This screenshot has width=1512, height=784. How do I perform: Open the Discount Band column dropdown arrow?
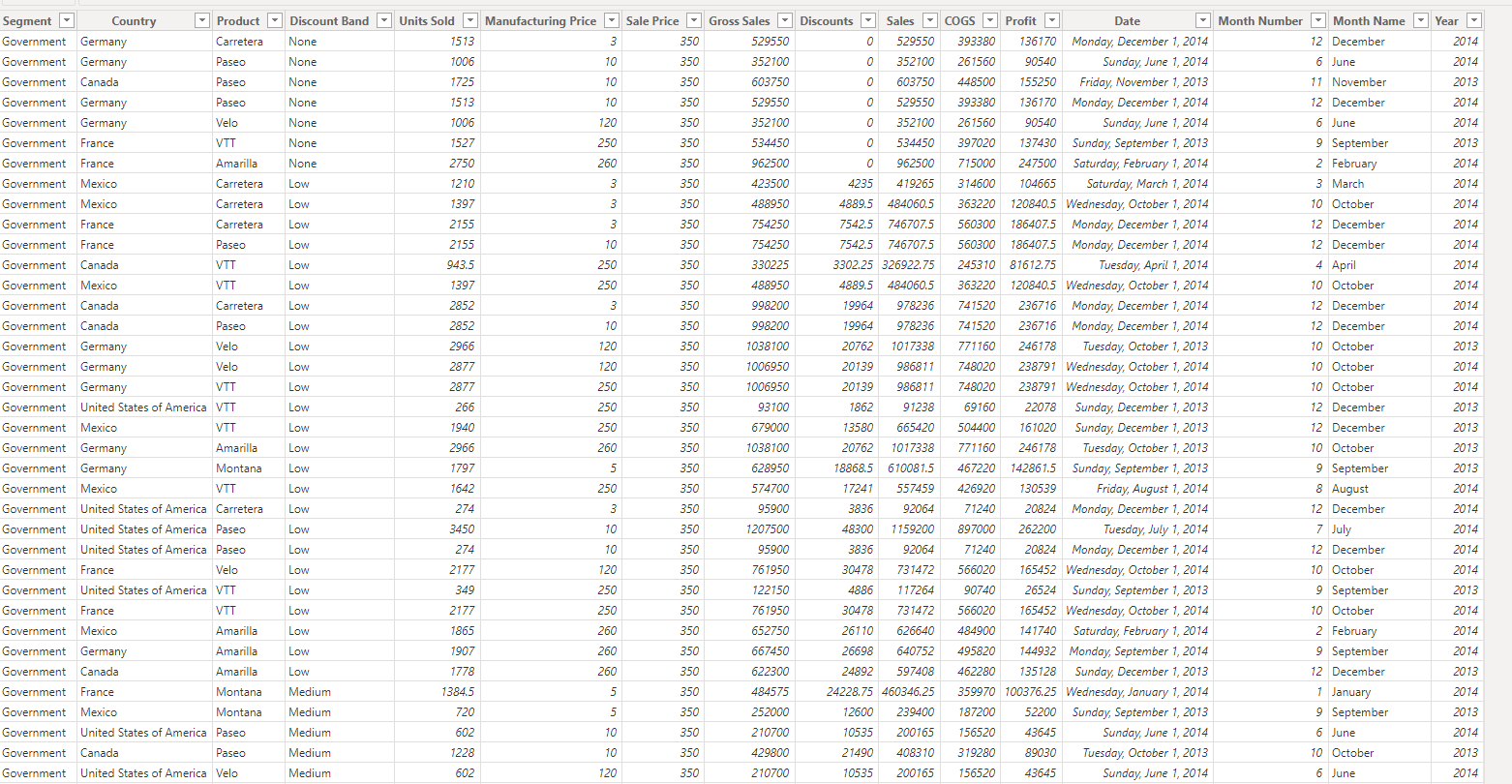tap(384, 20)
